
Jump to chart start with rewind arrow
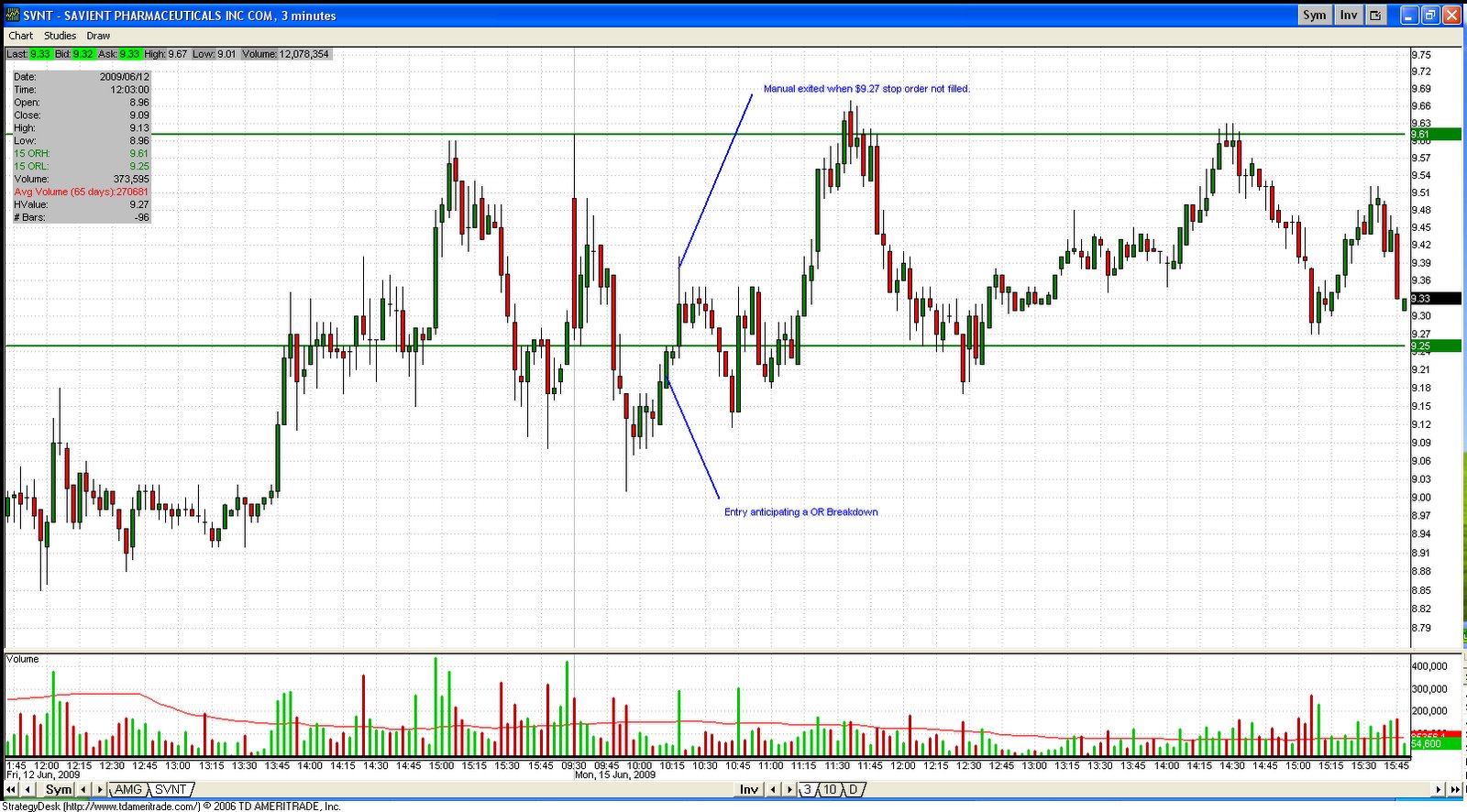tap(12, 789)
